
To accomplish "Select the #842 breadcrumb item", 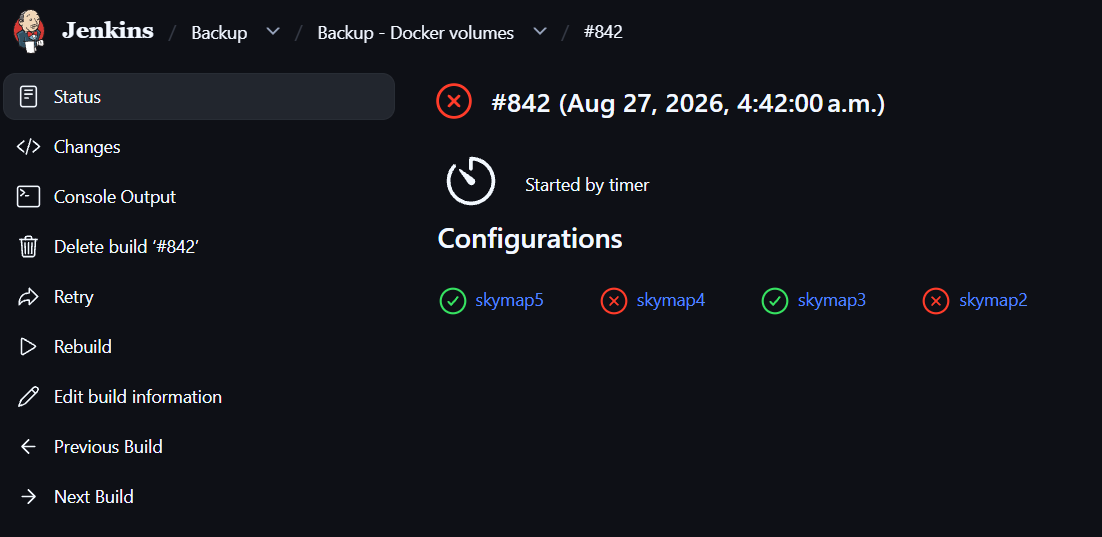I will 603,32.
